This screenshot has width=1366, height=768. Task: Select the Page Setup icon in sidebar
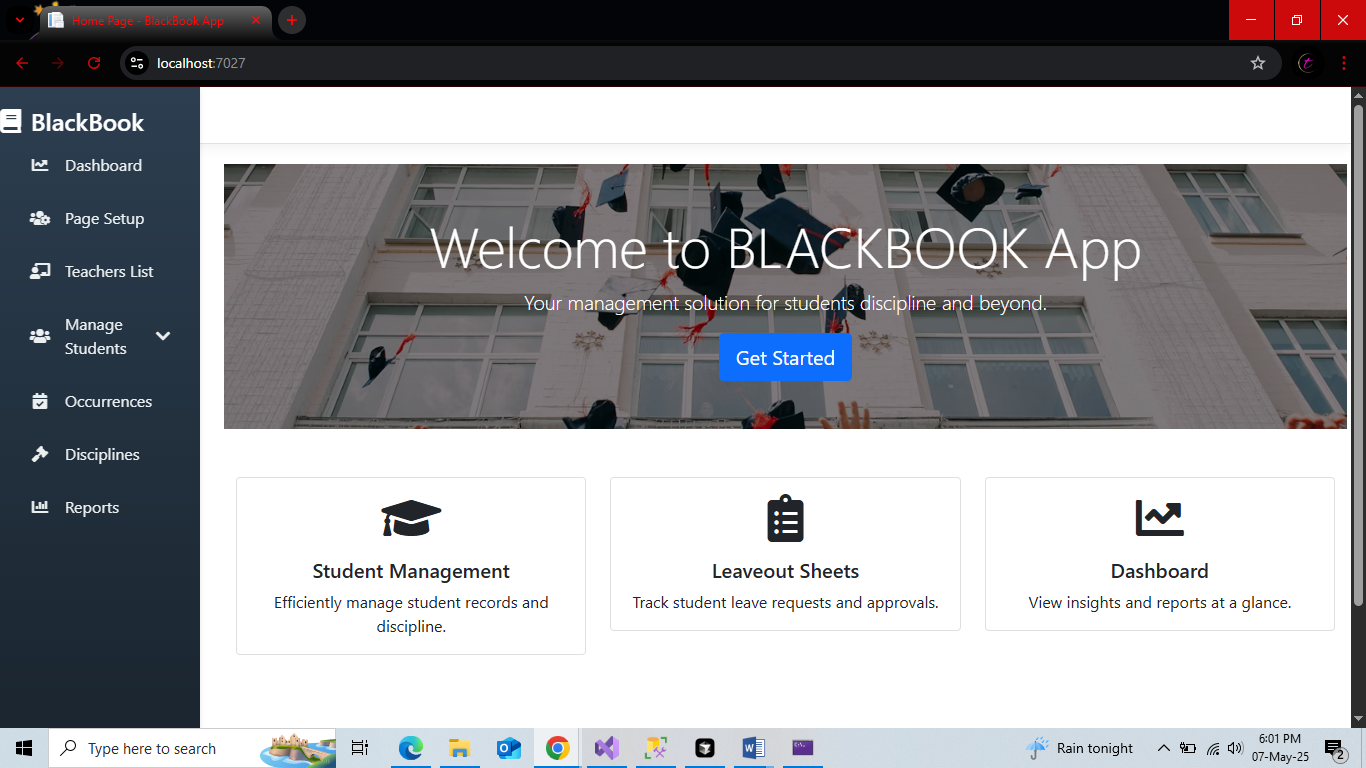click(x=40, y=219)
